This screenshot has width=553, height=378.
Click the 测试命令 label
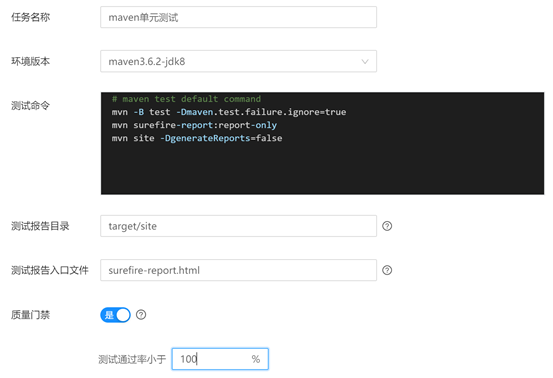click(30, 105)
